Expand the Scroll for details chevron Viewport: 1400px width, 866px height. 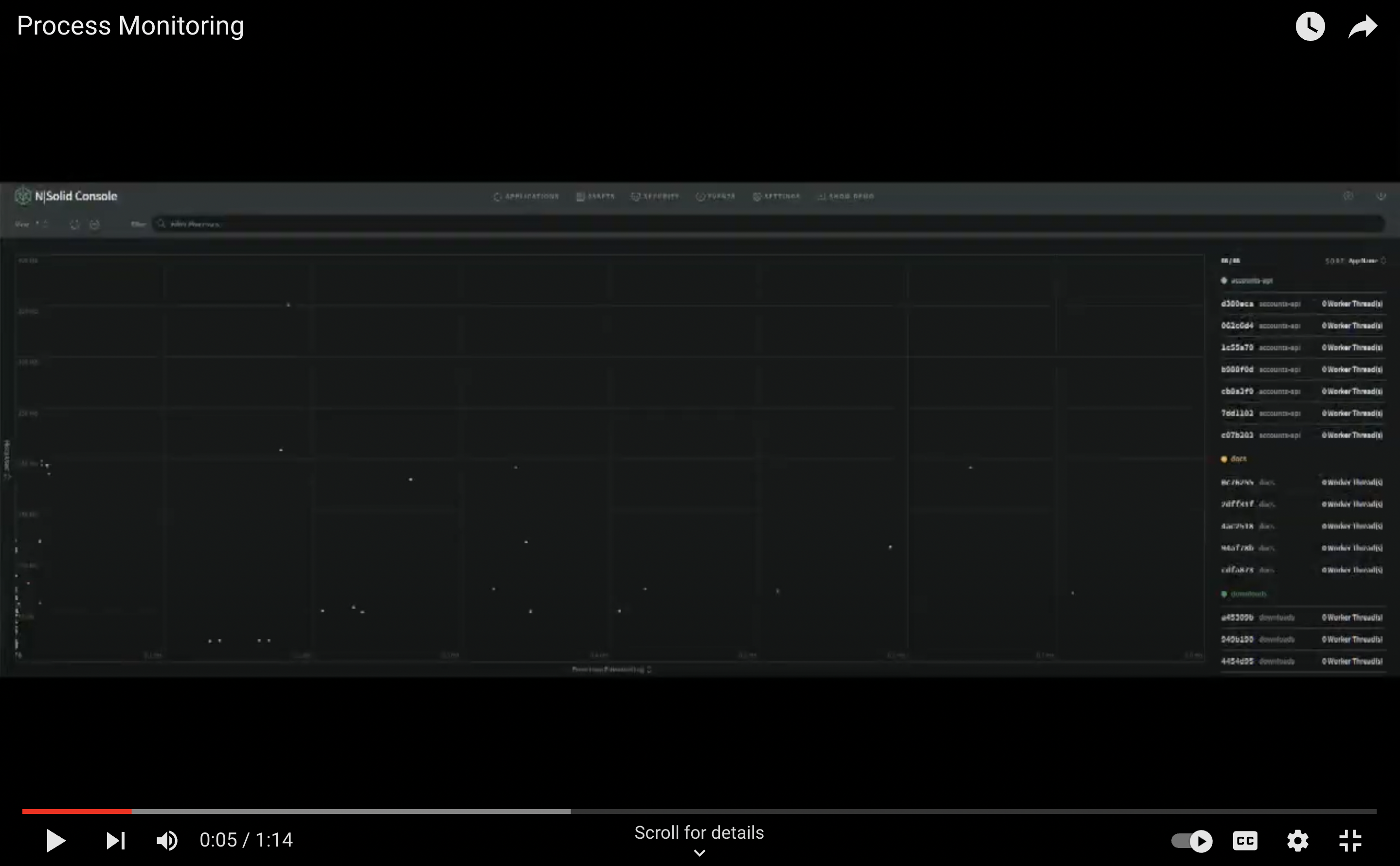(699, 852)
